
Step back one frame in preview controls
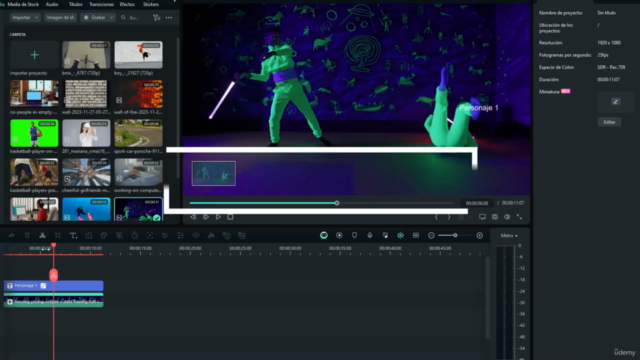(193, 217)
